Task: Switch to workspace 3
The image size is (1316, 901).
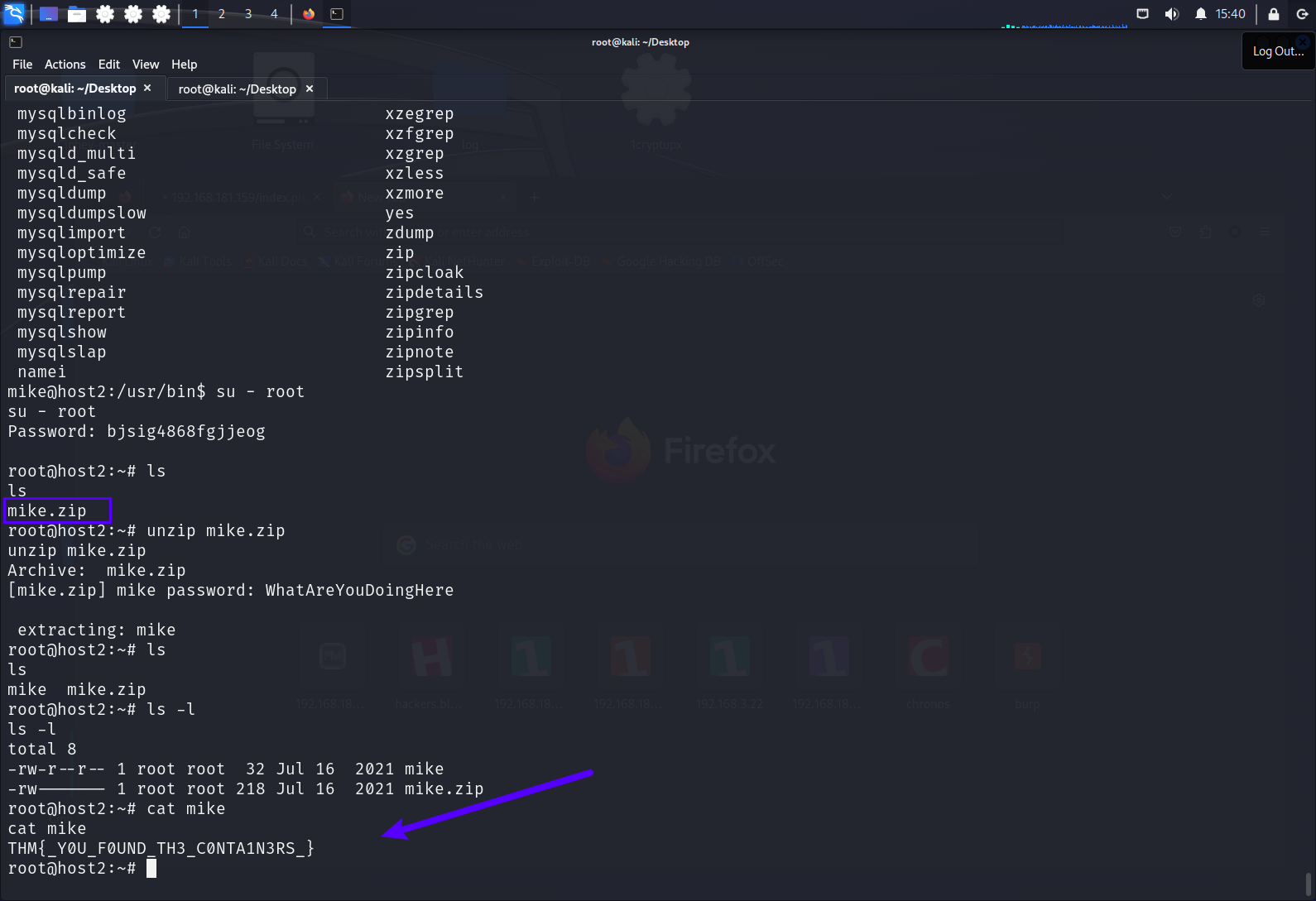Action: click(248, 14)
